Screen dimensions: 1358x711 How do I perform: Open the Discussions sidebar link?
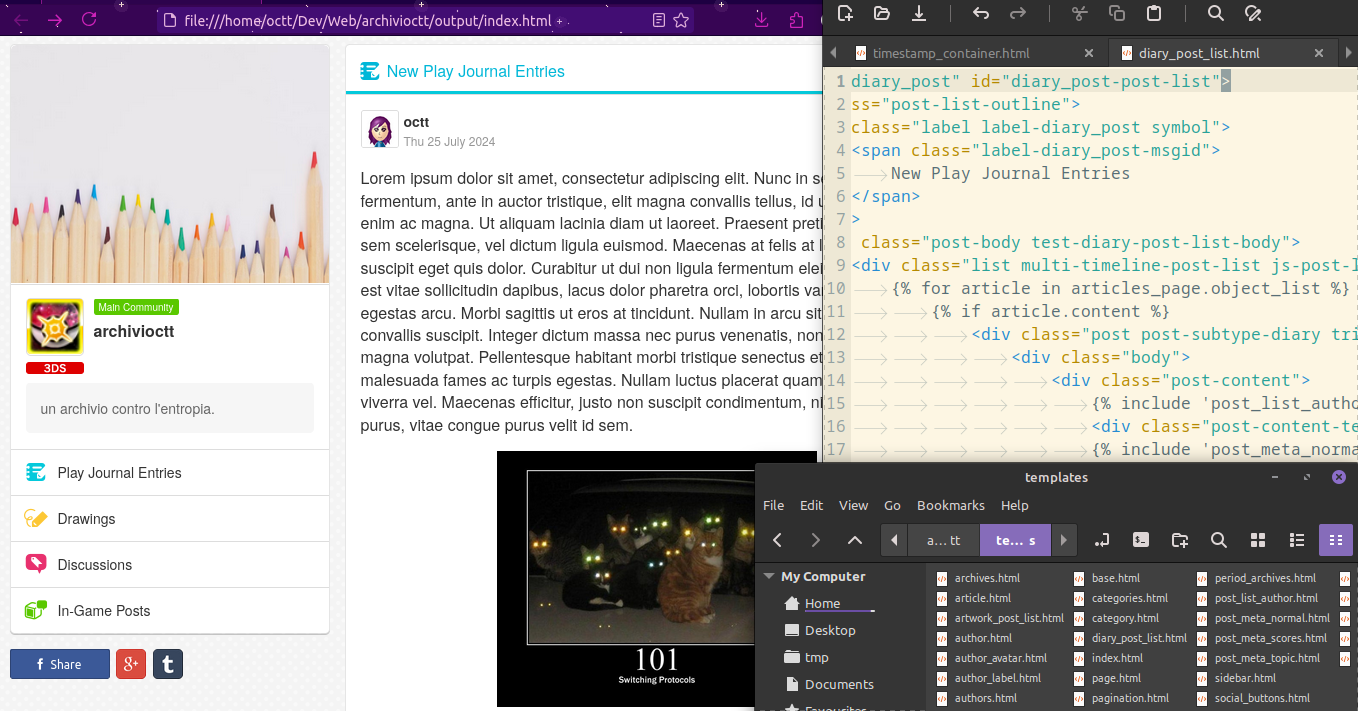(170, 565)
